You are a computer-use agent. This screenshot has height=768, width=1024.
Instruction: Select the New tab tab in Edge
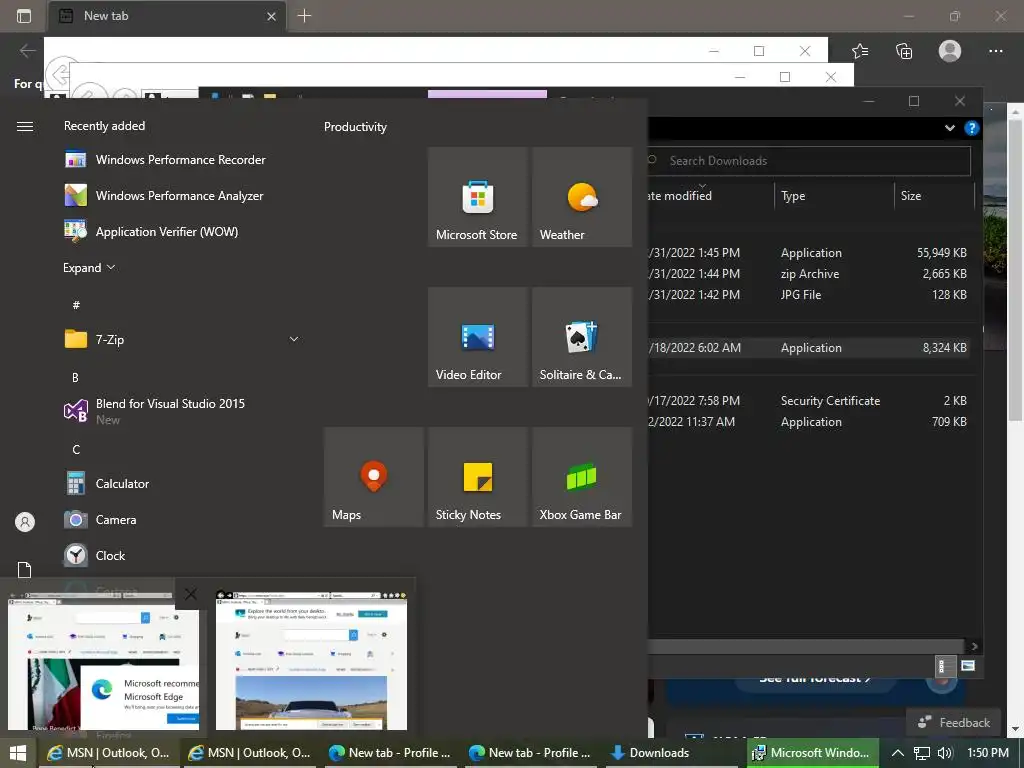(x=166, y=16)
